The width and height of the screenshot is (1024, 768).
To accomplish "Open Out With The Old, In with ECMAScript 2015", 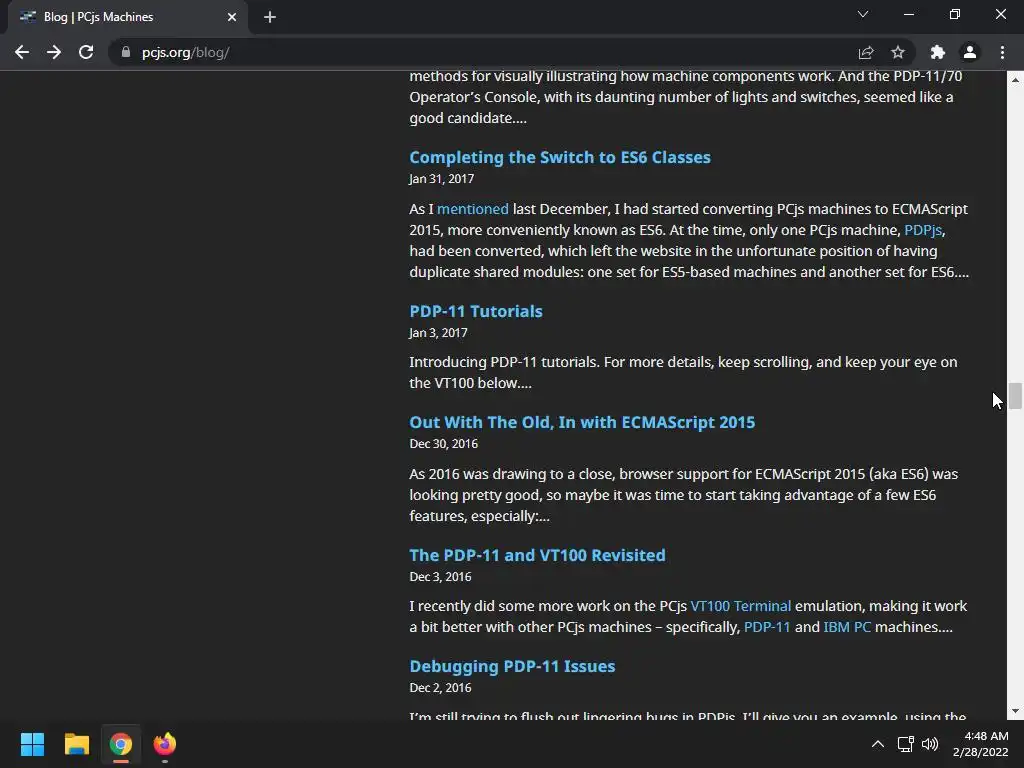I will click(582, 423).
